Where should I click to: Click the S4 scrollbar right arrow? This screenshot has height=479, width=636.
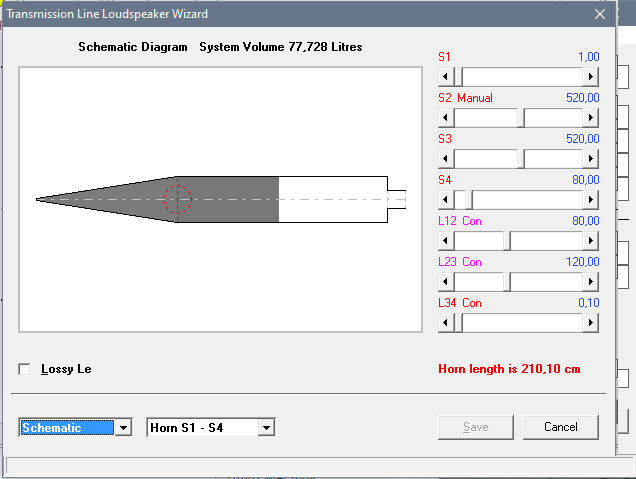click(x=591, y=199)
